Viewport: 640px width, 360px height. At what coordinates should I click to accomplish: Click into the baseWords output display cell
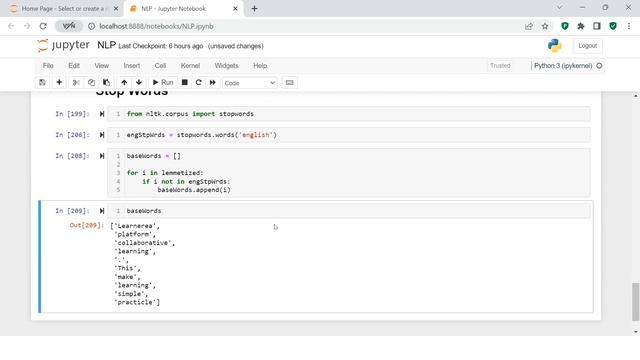(349, 211)
